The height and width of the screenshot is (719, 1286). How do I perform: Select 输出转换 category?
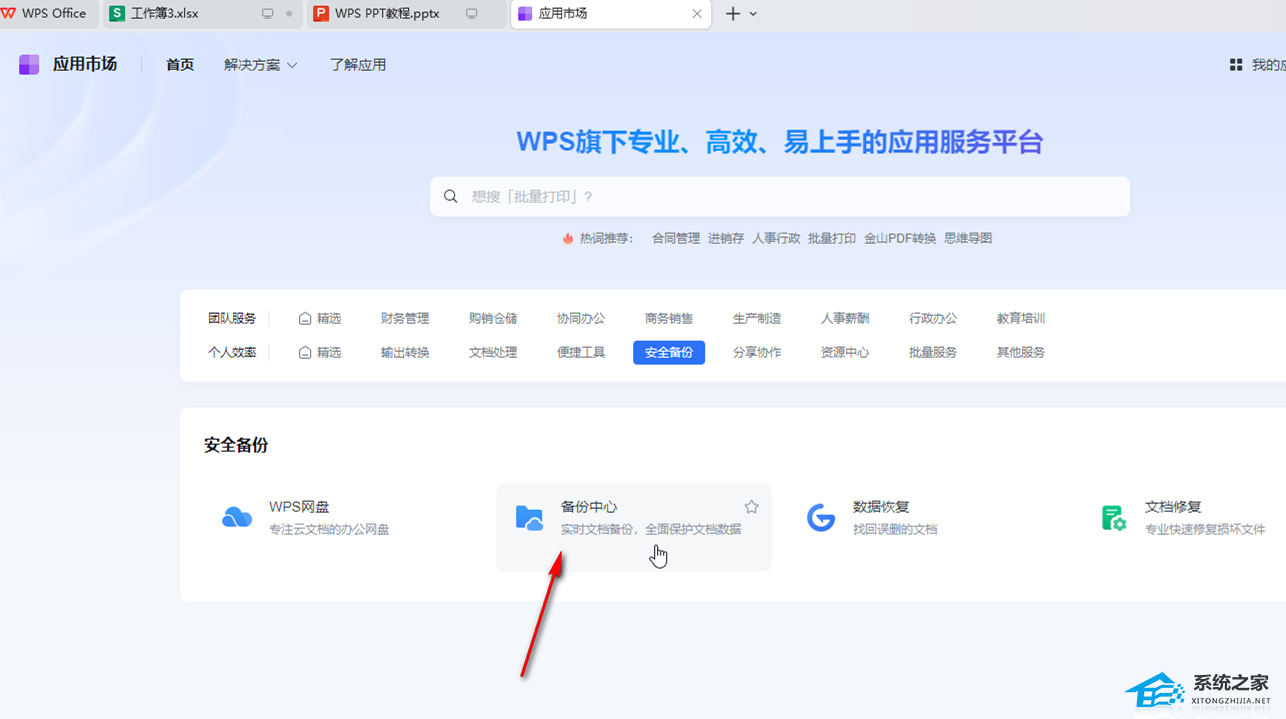coord(405,353)
